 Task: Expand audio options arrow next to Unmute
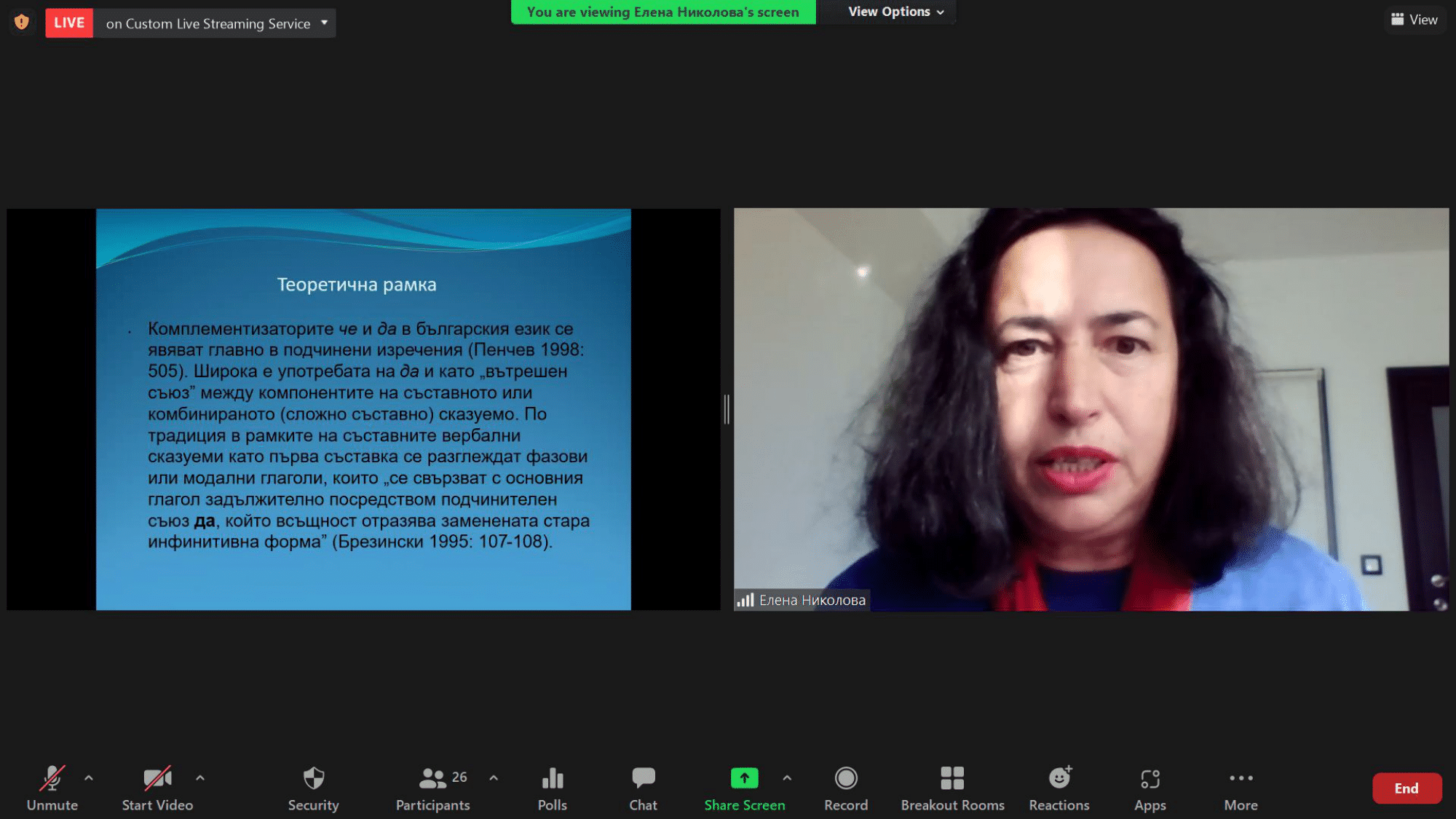coord(89,778)
